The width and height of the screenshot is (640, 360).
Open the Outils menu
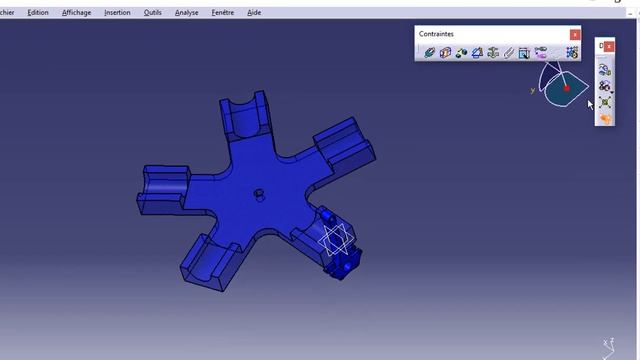153,13
